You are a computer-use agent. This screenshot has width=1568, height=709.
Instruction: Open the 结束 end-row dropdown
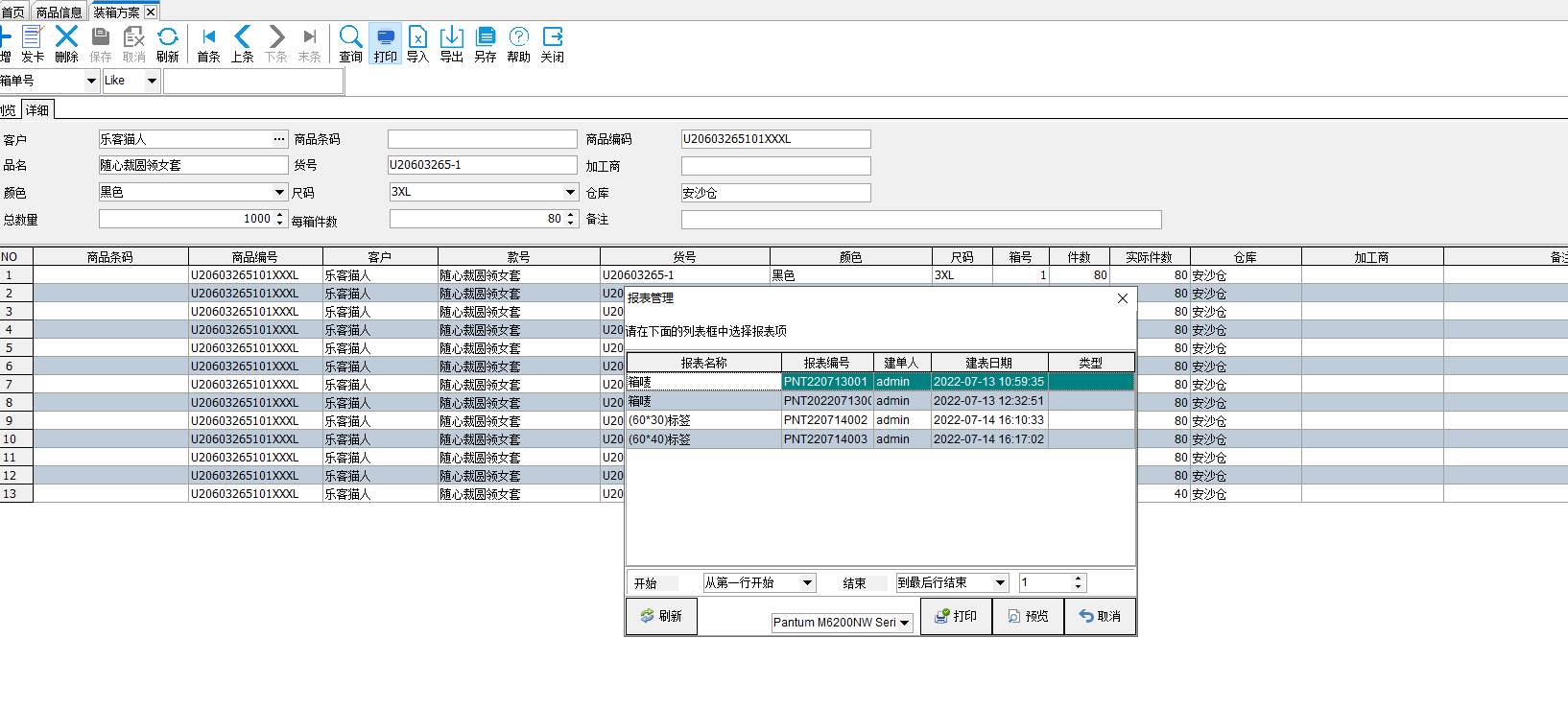[1000, 582]
